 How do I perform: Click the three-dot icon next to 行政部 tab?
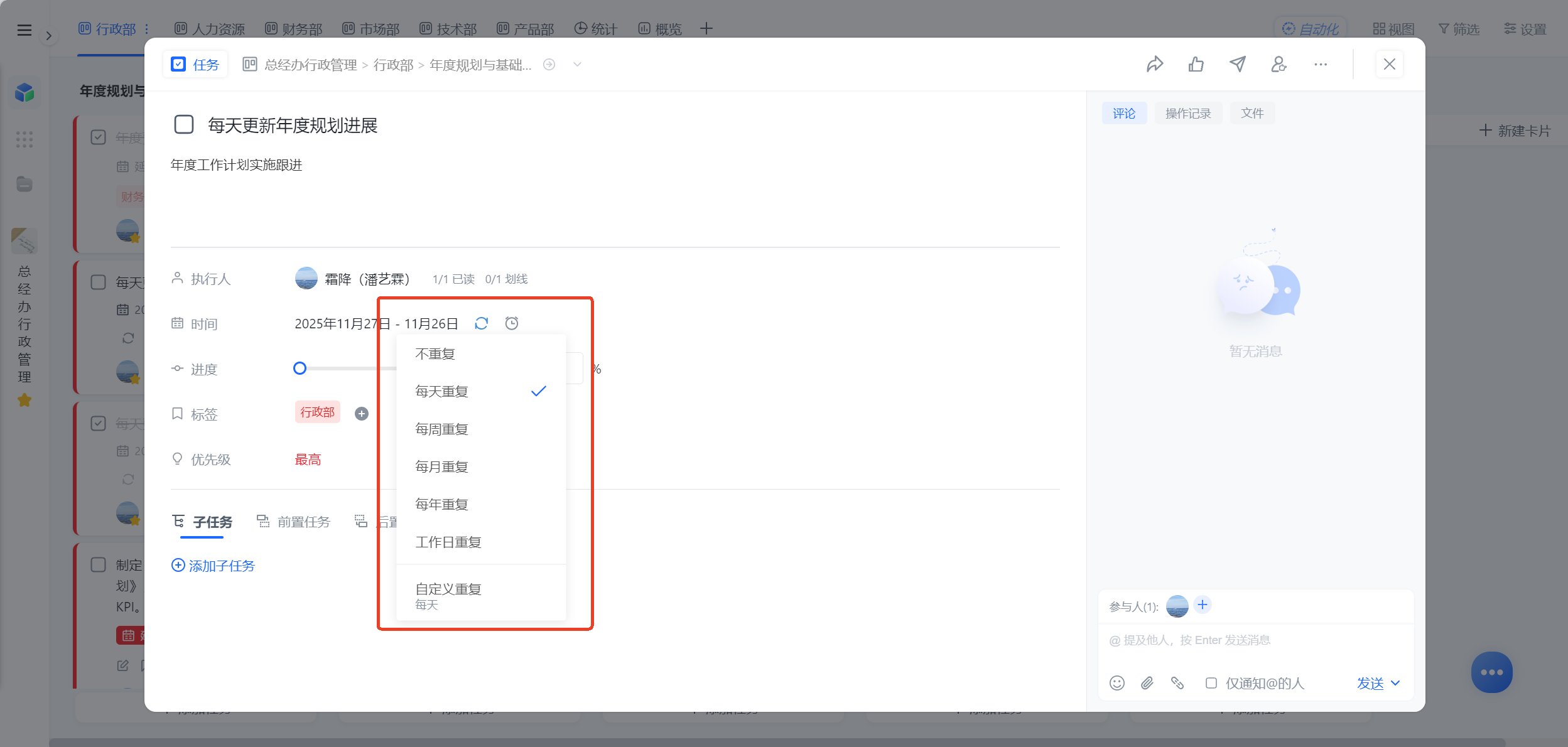pyautogui.click(x=146, y=29)
